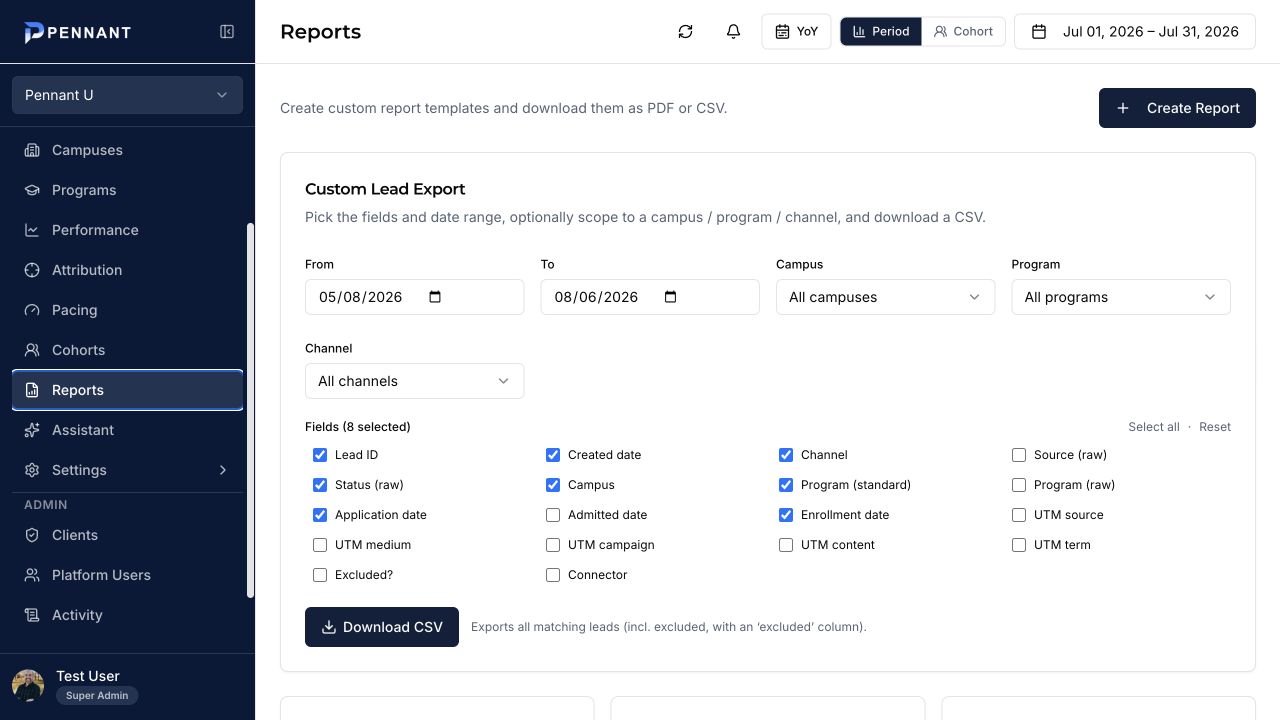Click the Assistant sparkle icon
This screenshot has height=720, width=1280.
tap(32, 430)
